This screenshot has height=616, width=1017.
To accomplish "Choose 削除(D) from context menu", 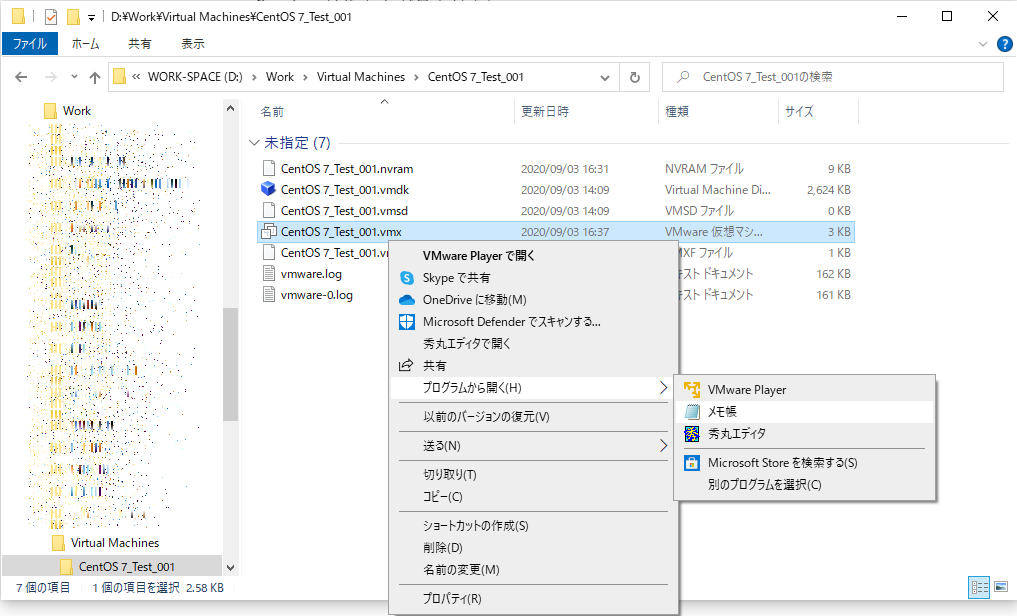I will [443, 548].
